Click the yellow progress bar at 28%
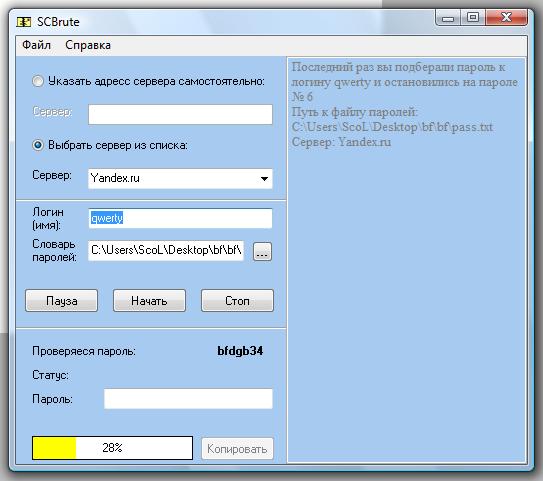Image resolution: width=543 pixels, height=481 pixels. tap(113, 448)
